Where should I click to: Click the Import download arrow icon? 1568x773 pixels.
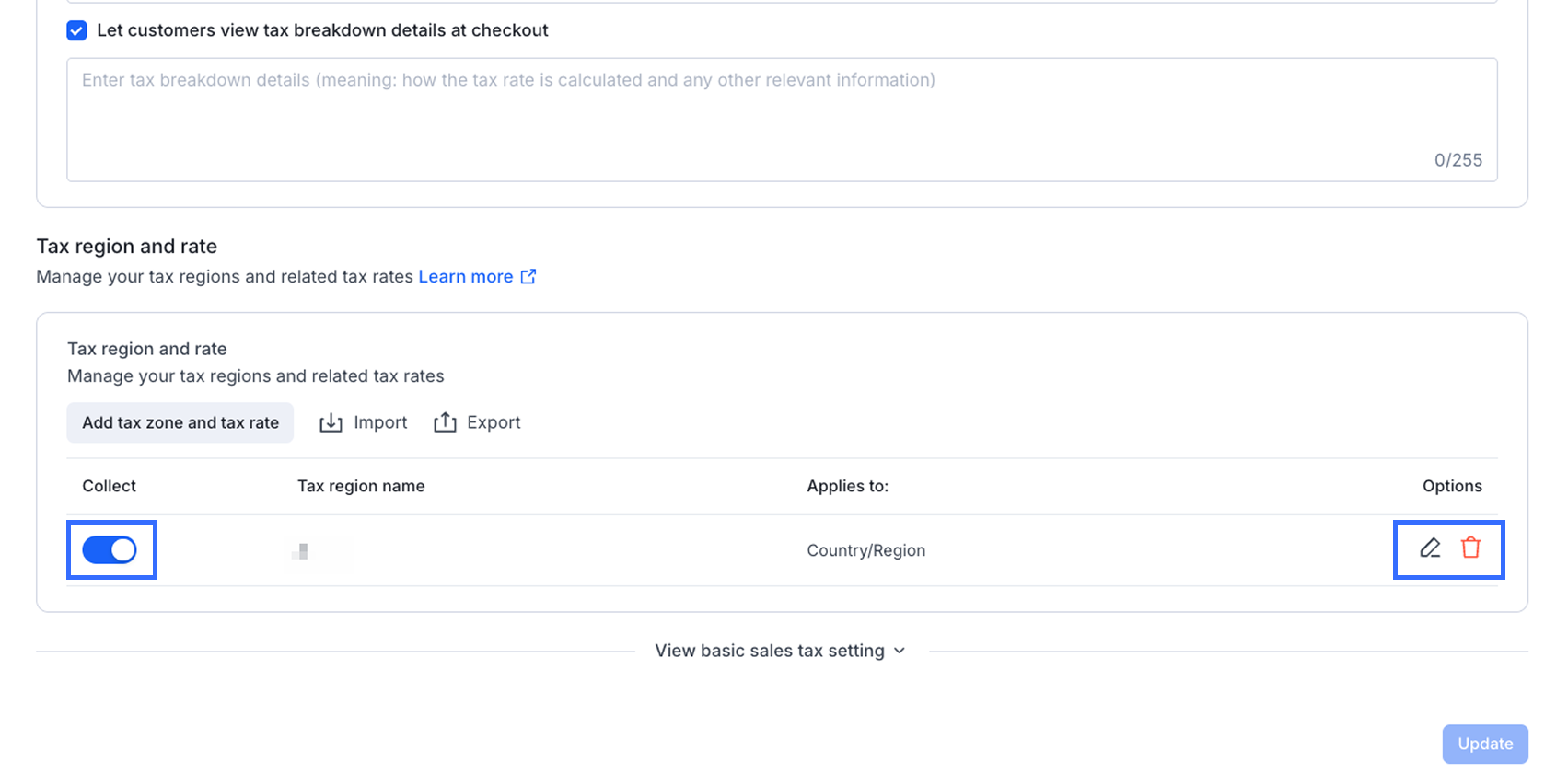point(331,422)
